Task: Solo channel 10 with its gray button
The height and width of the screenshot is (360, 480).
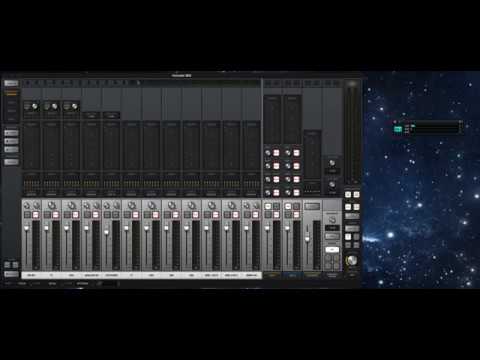Action: pyautogui.click(x=208, y=215)
